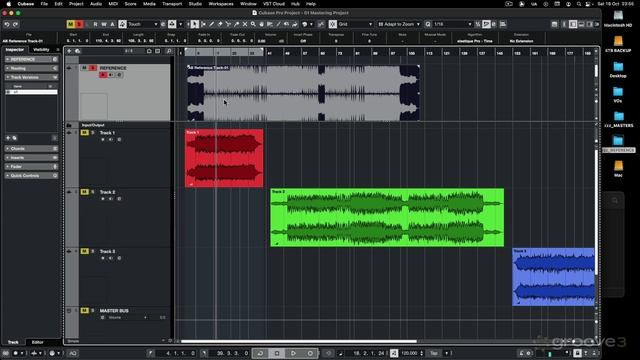Select the Zoom magnifier tool
The width and height of the screenshot is (640, 360).
click(x=253, y=24)
